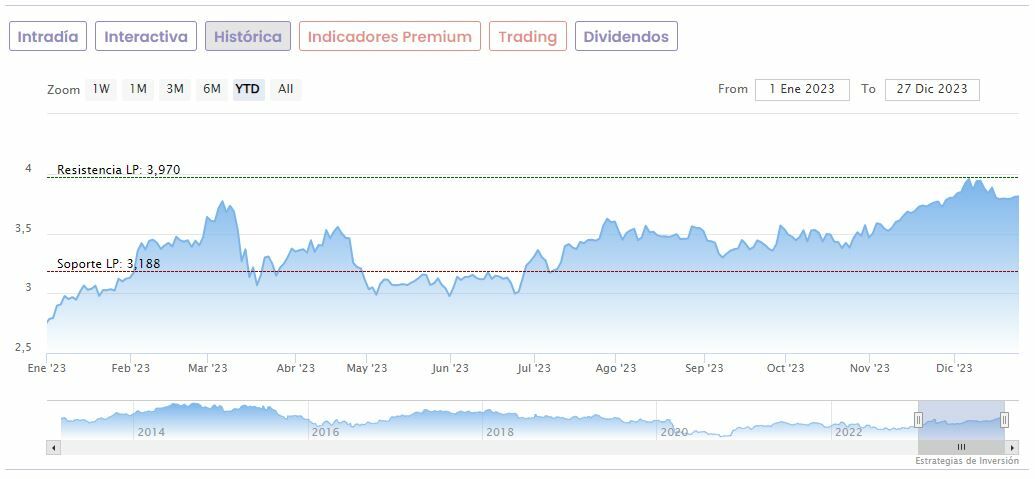Click the right range handle of navigator

point(1004,420)
